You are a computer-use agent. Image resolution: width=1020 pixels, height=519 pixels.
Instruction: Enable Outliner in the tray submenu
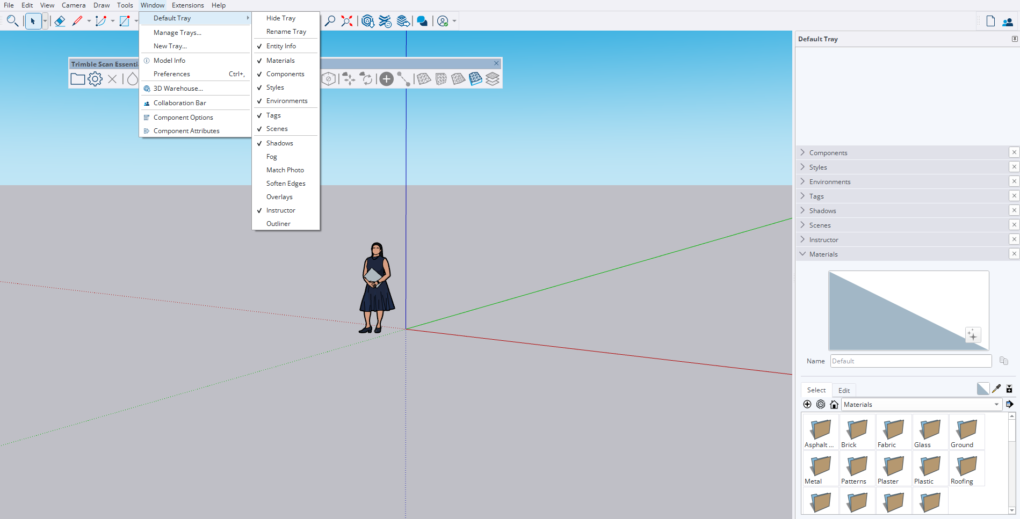tap(286, 224)
